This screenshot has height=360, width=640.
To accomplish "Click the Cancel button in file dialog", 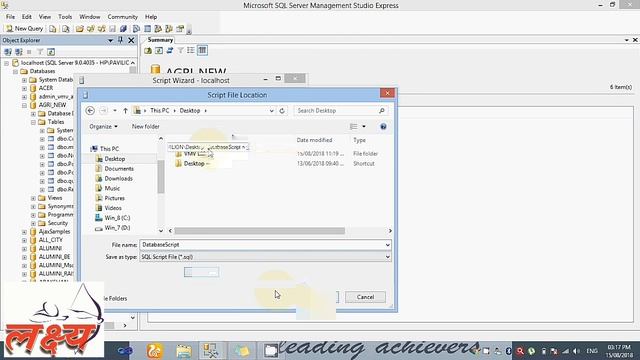I will (365, 297).
